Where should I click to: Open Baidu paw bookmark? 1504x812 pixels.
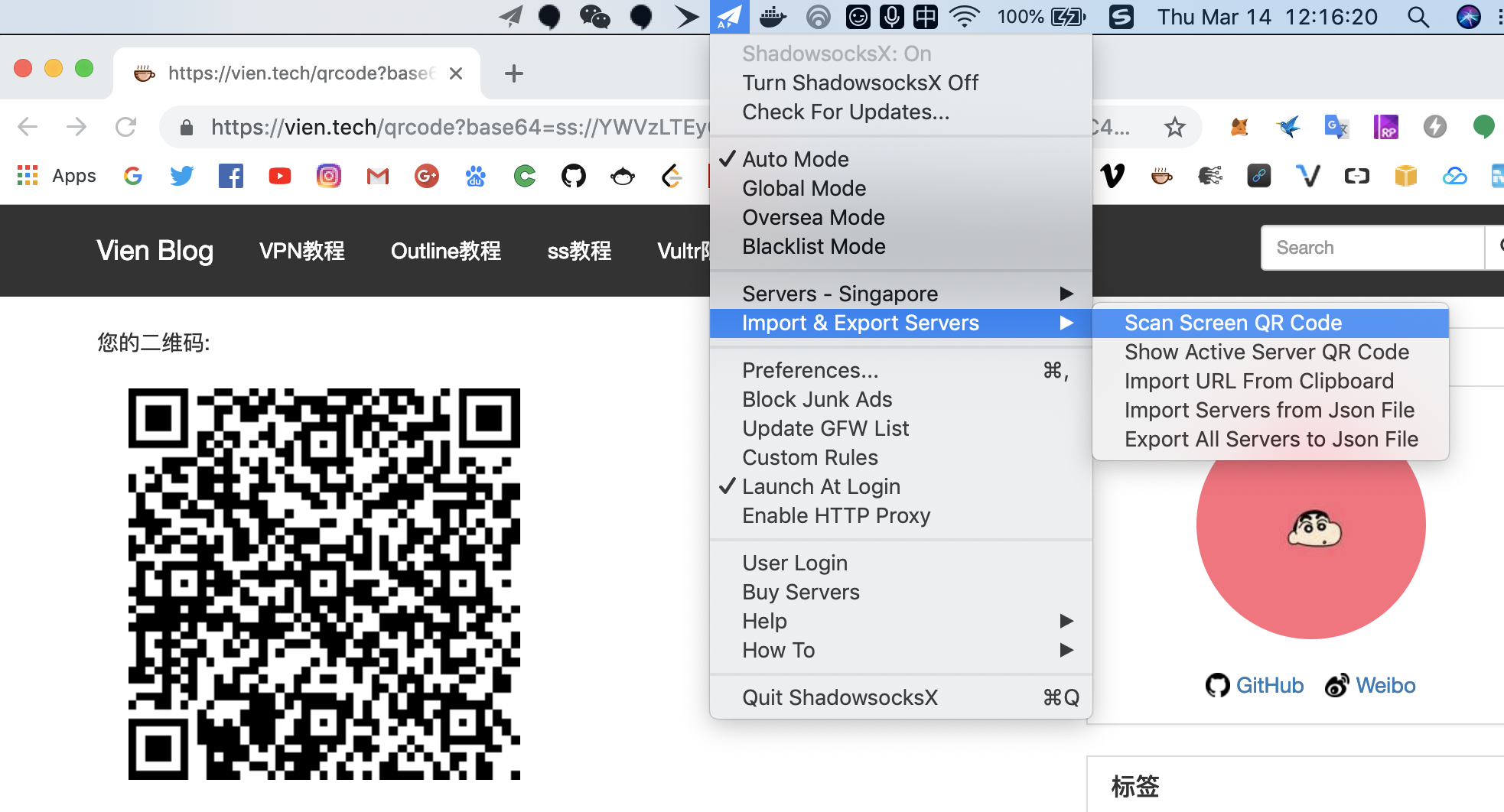(476, 177)
